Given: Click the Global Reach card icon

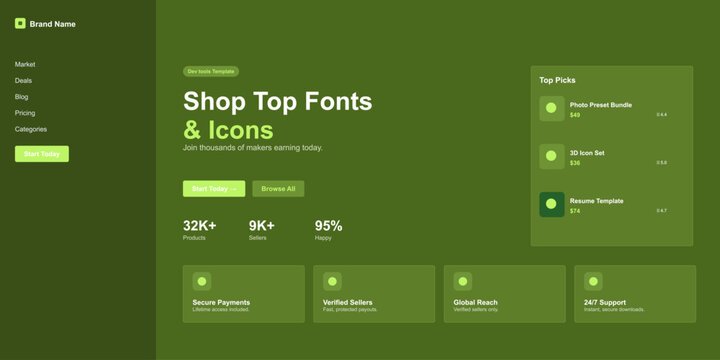Looking at the screenshot, I should pyautogui.click(x=463, y=281).
